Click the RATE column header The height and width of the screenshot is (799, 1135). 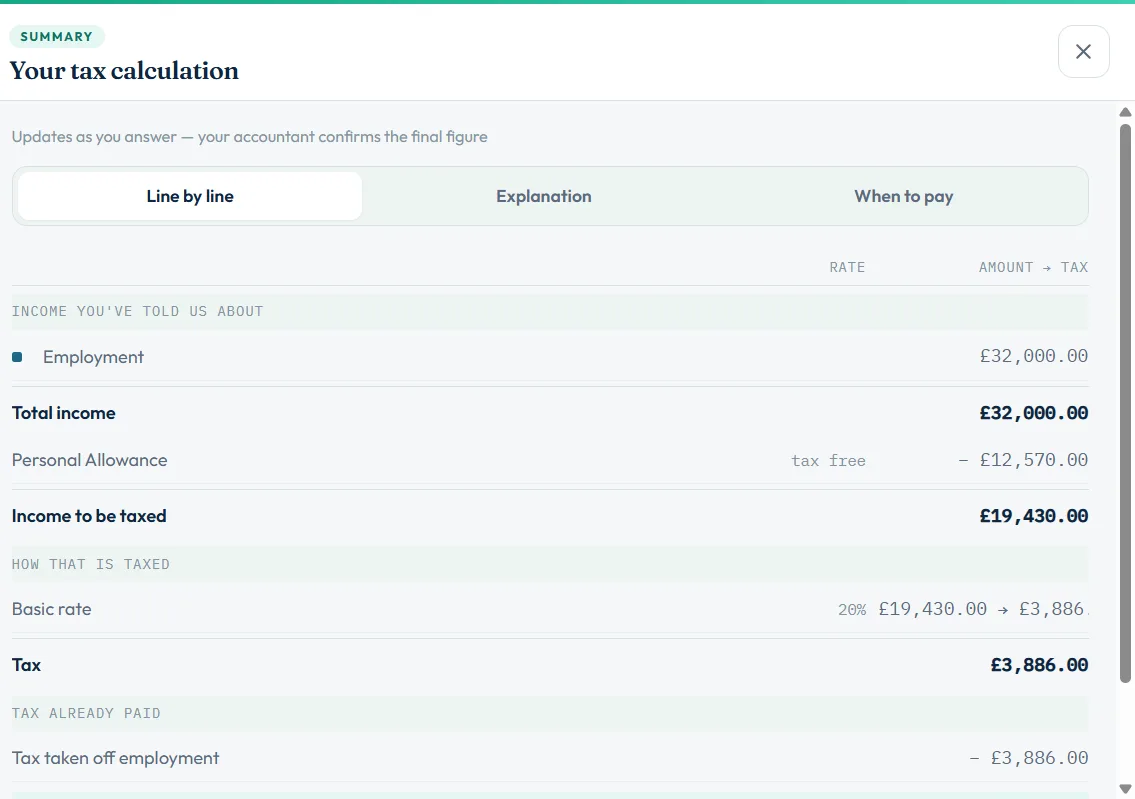pos(847,268)
